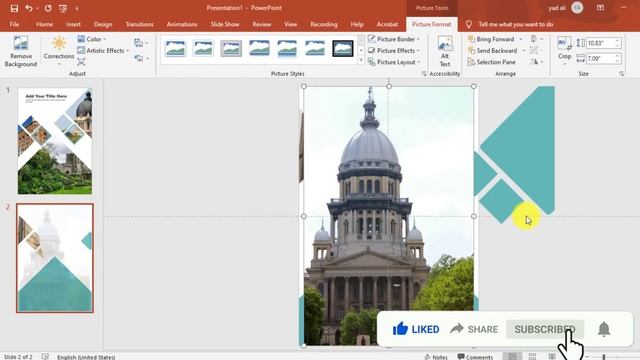Image resolution: width=640 pixels, height=360 pixels.
Task: Open the Selection Pane
Action: (492, 62)
